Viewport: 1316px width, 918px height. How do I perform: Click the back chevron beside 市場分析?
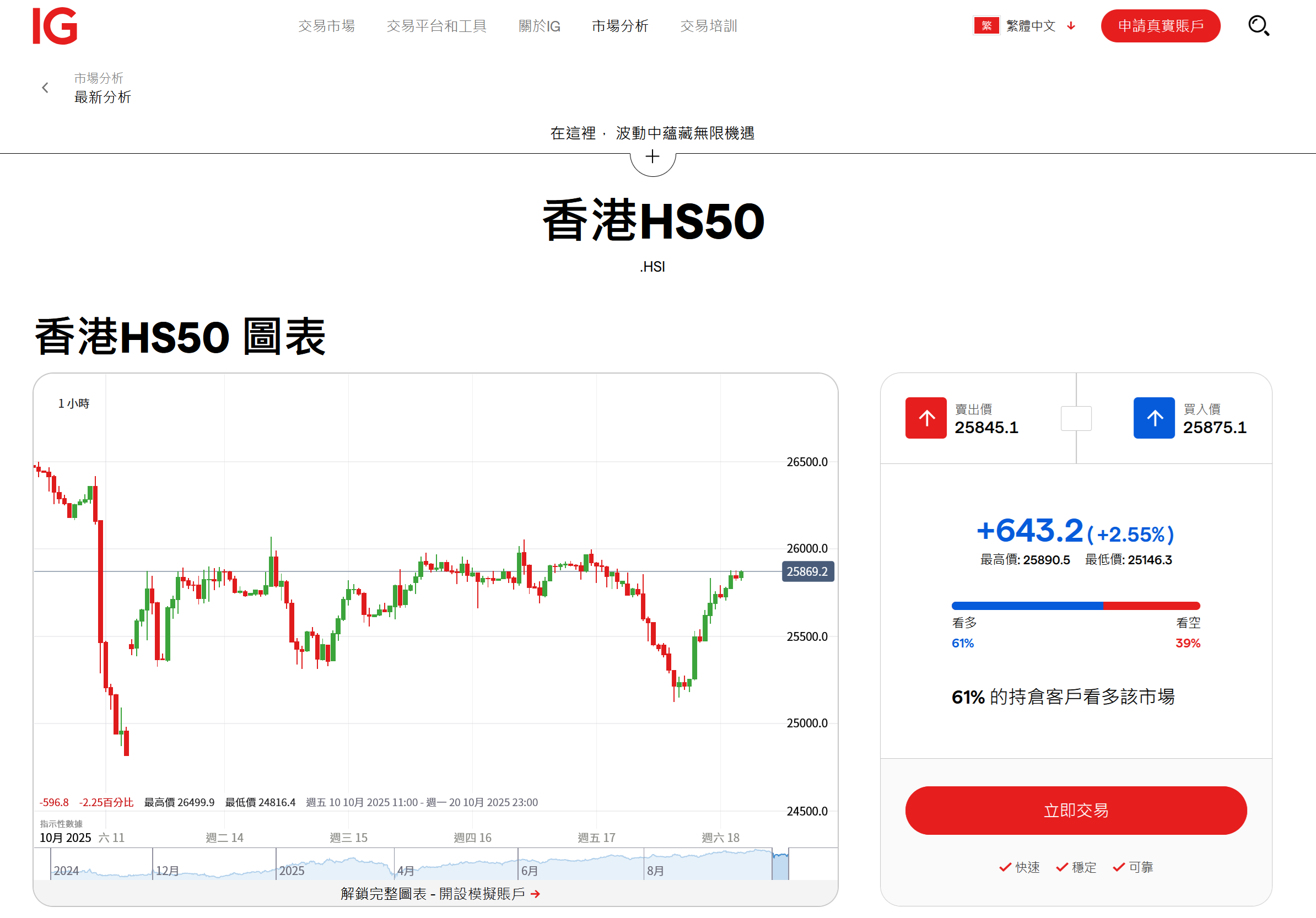(x=45, y=87)
